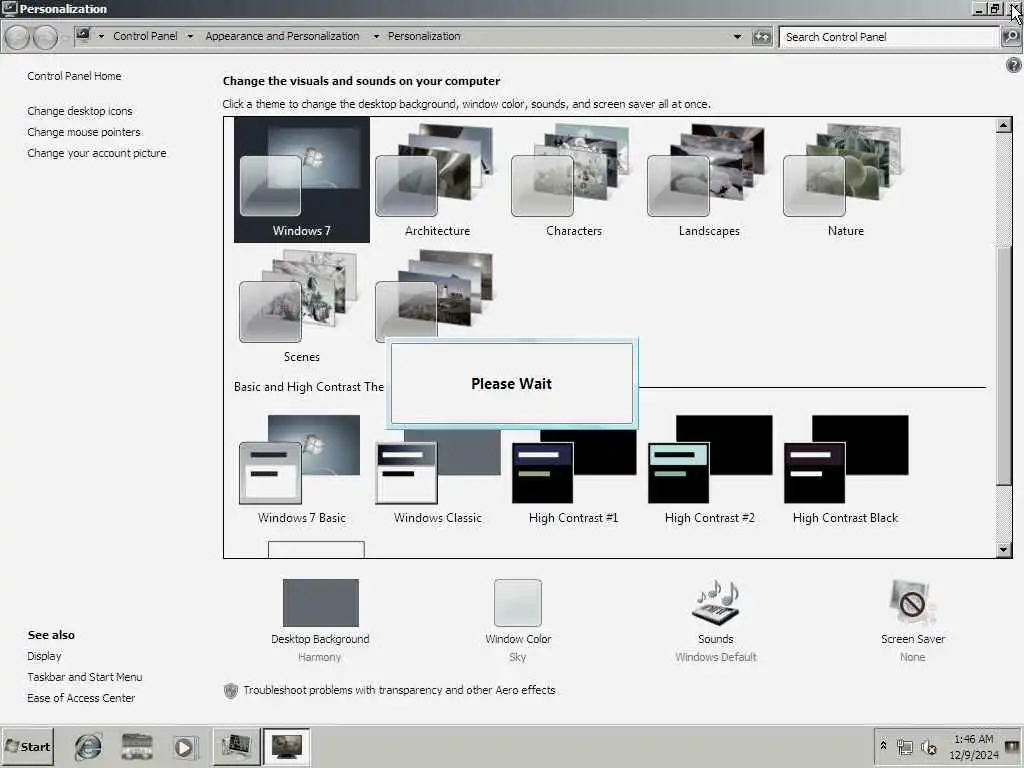Apply the Characters theme

pos(573,180)
